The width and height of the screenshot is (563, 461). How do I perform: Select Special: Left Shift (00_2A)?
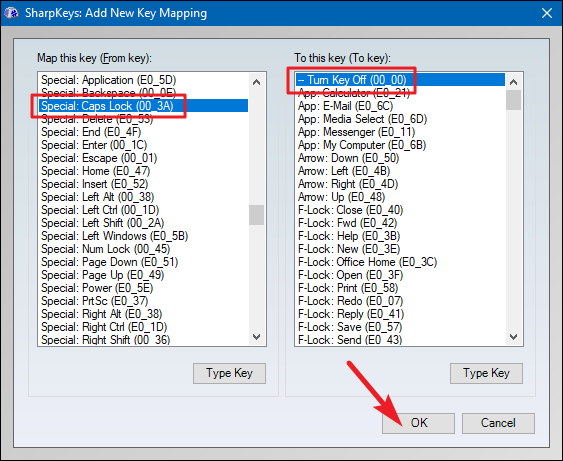pyautogui.click(x=143, y=223)
